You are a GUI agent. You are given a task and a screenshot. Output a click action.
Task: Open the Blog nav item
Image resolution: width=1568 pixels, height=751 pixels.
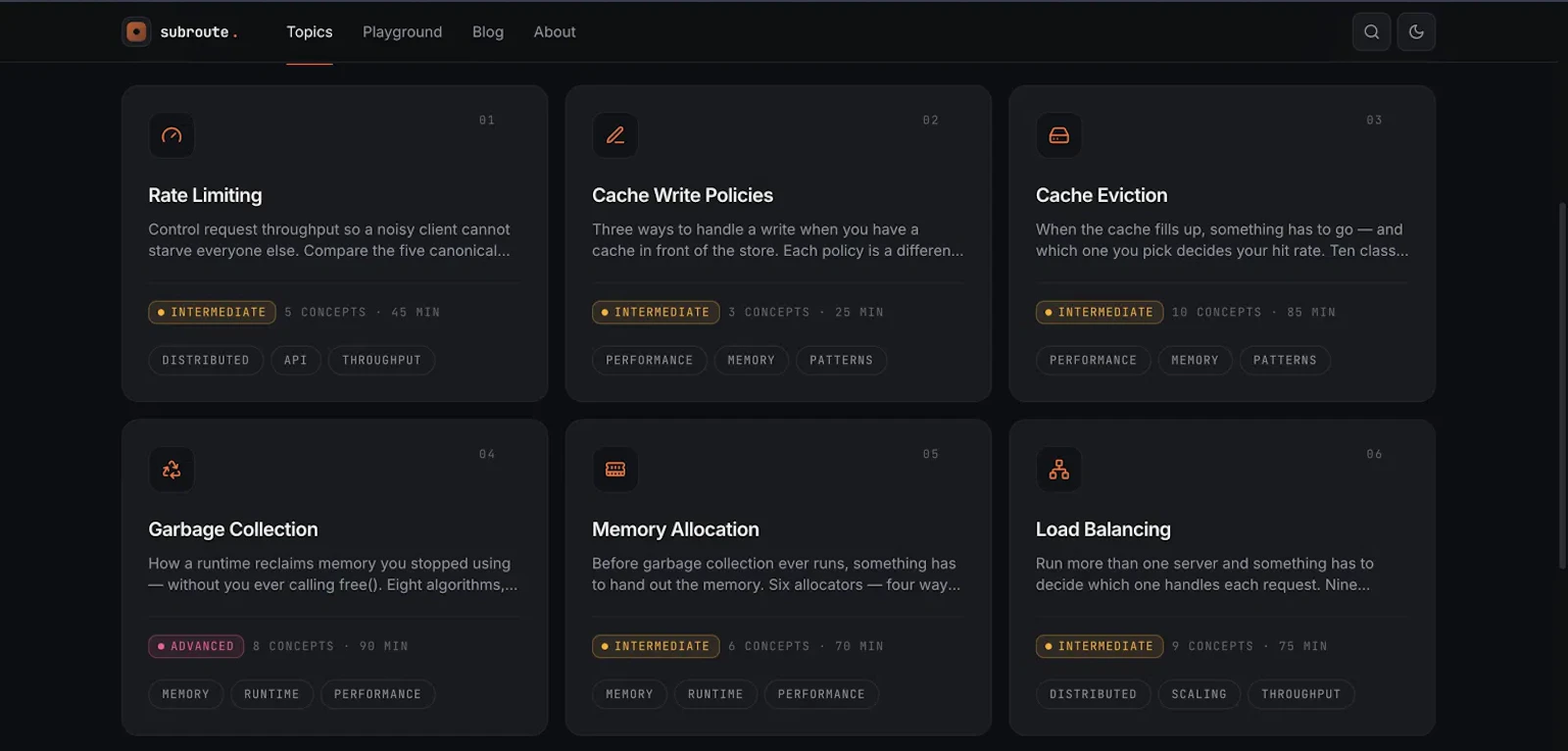[x=488, y=31]
